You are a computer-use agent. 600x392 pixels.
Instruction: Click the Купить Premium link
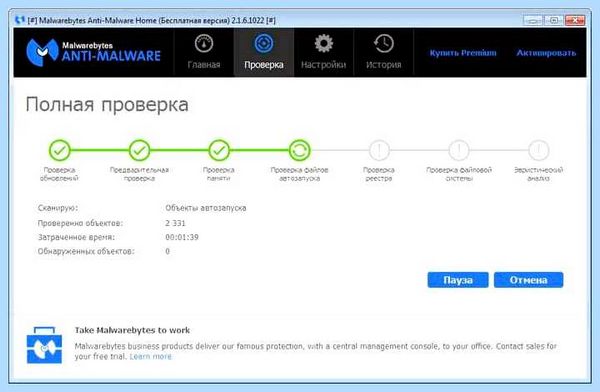pyautogui.click(x=463, y=53)
